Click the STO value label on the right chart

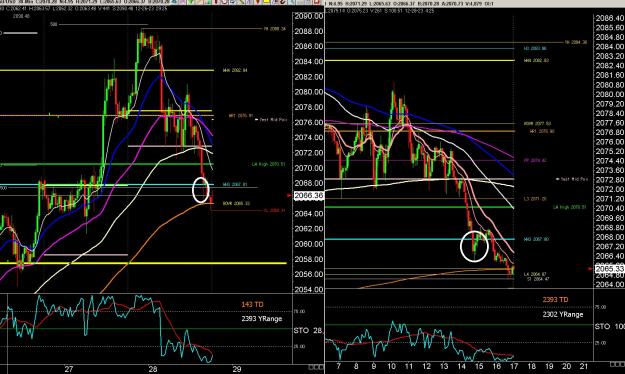tap(610, 327)
